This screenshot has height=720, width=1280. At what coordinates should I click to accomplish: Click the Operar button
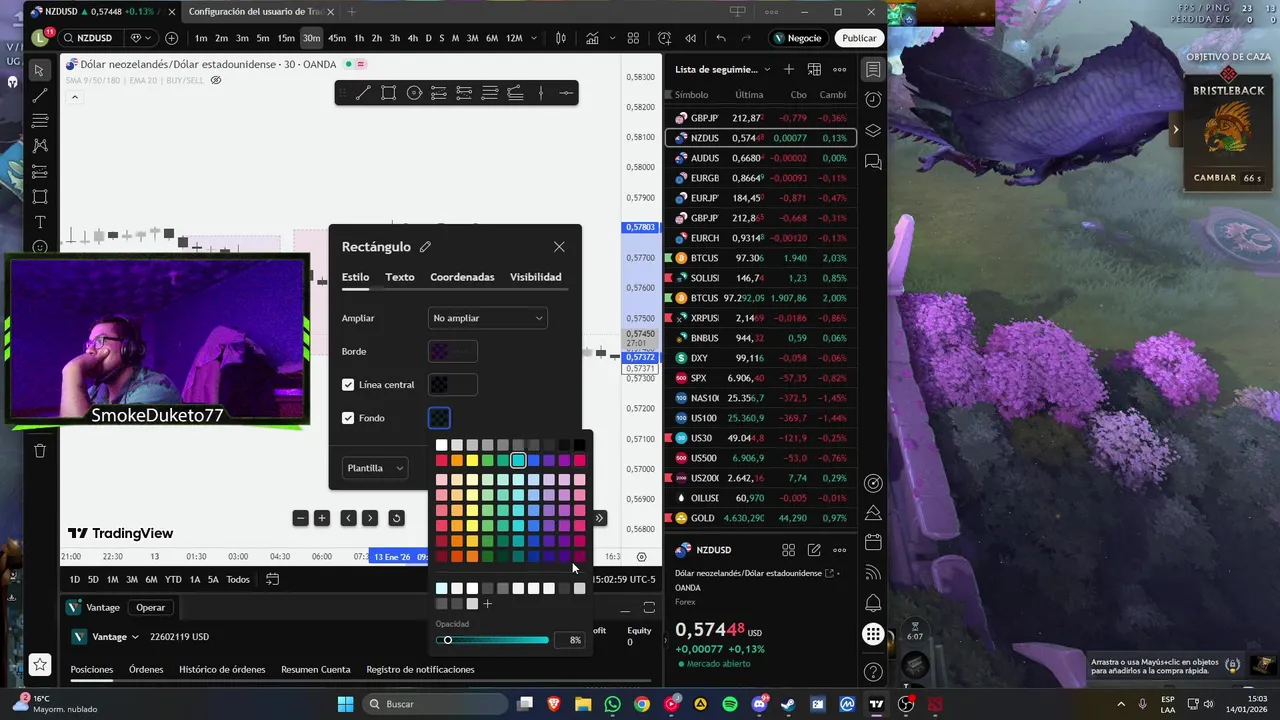pos(151,607)
